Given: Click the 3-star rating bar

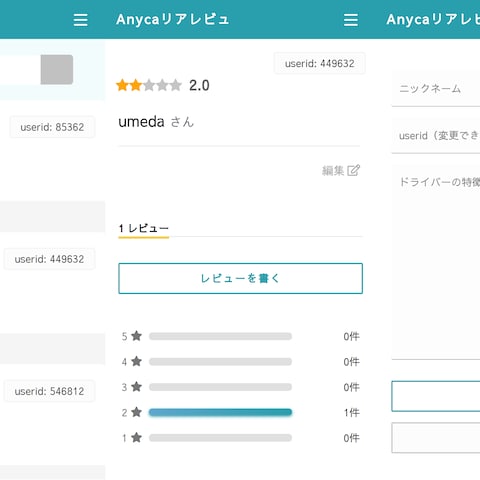Looking at the screenshot, I should (220, 387).
